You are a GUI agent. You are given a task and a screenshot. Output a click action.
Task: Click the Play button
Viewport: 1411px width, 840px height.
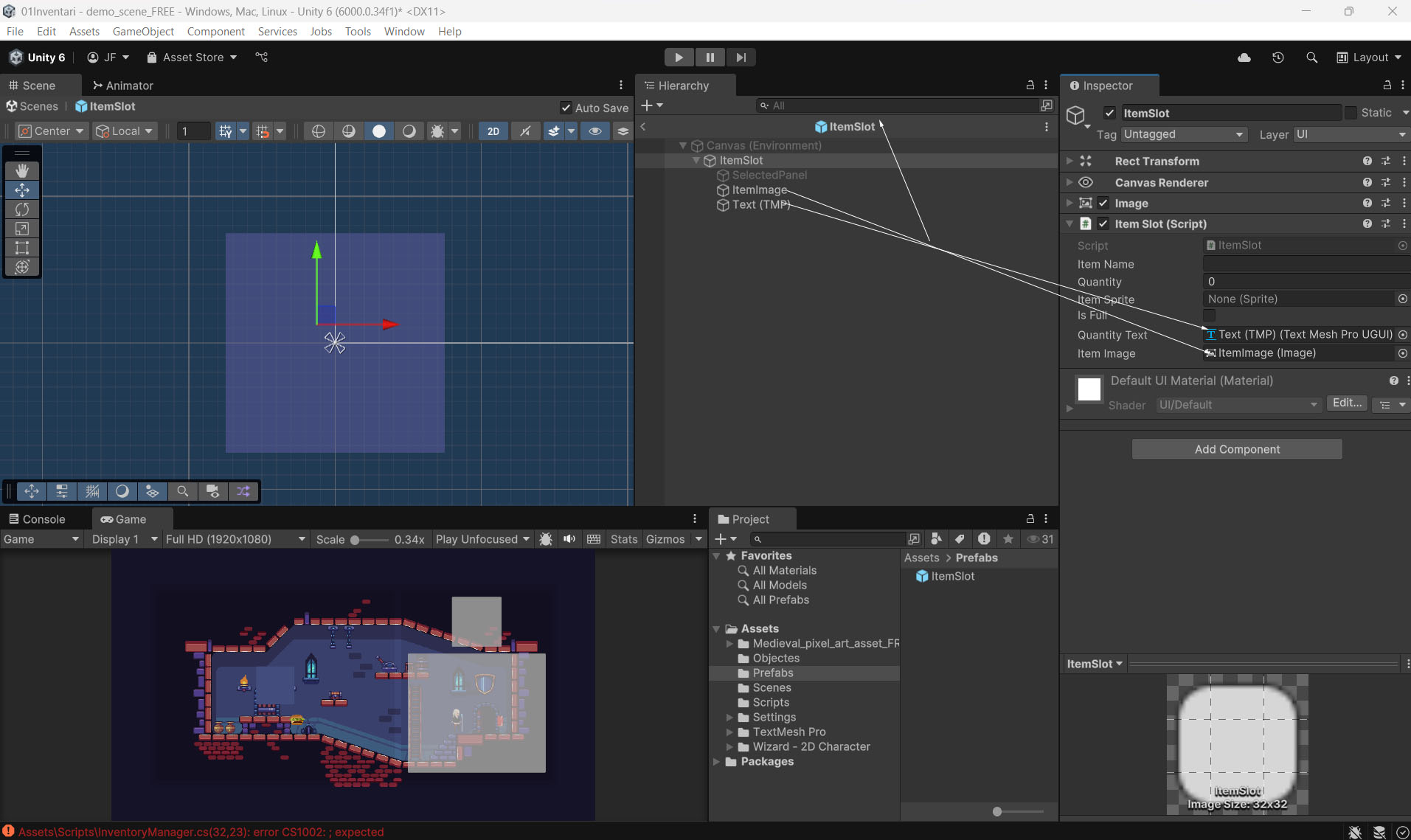[x=679, y=58]
